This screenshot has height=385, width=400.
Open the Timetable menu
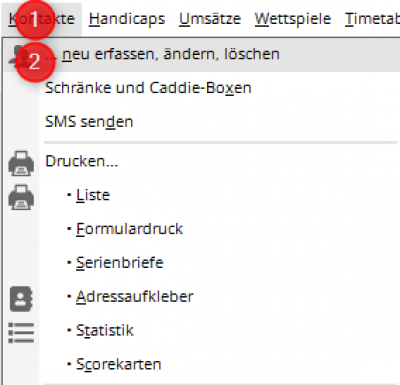[372, 19]
